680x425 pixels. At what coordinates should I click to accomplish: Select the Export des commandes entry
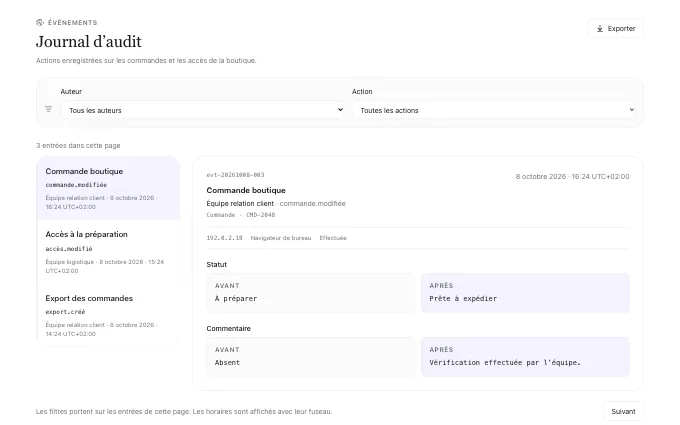(x=108, y=315)
